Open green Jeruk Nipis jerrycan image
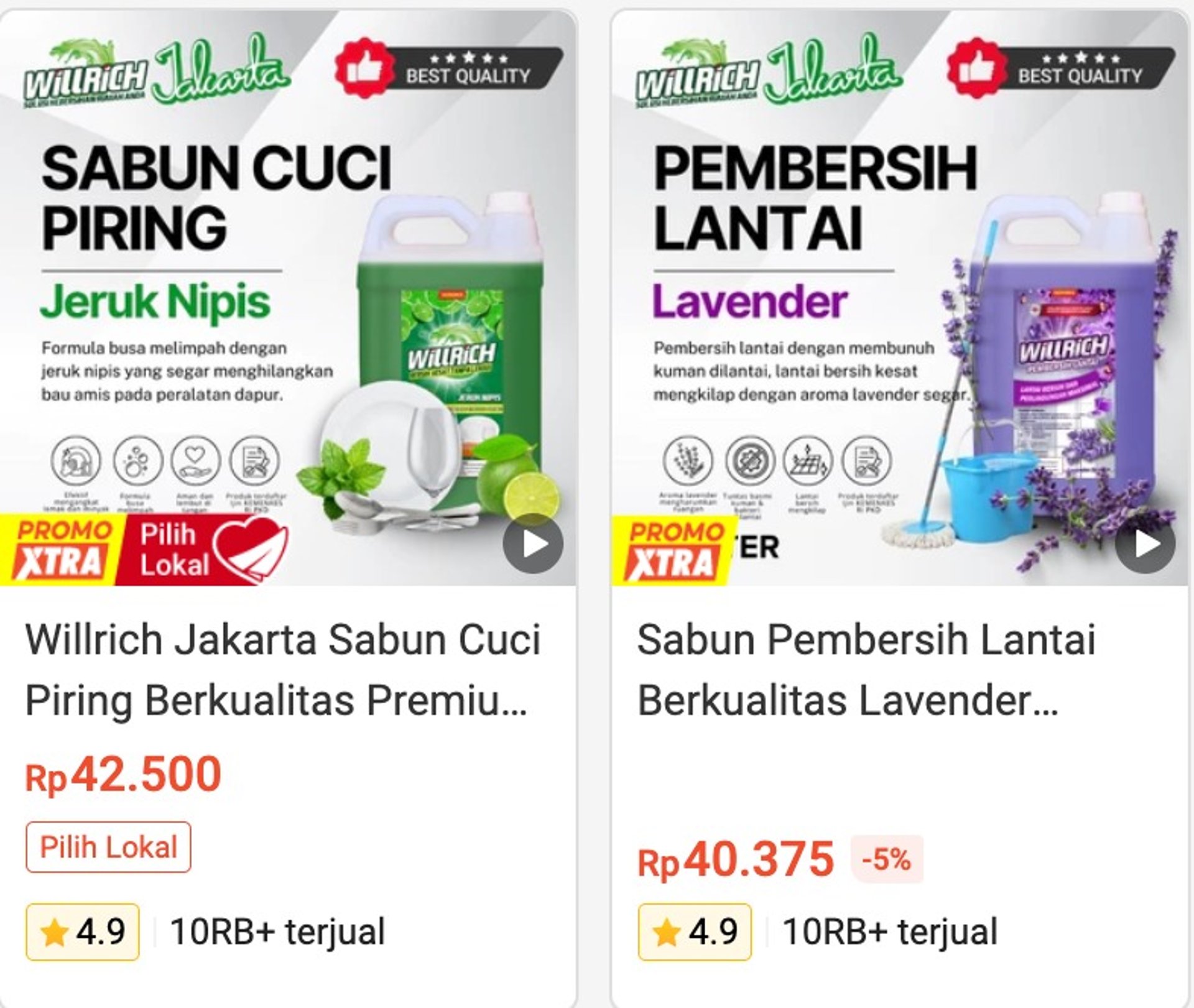 click(x=450, y=348)
